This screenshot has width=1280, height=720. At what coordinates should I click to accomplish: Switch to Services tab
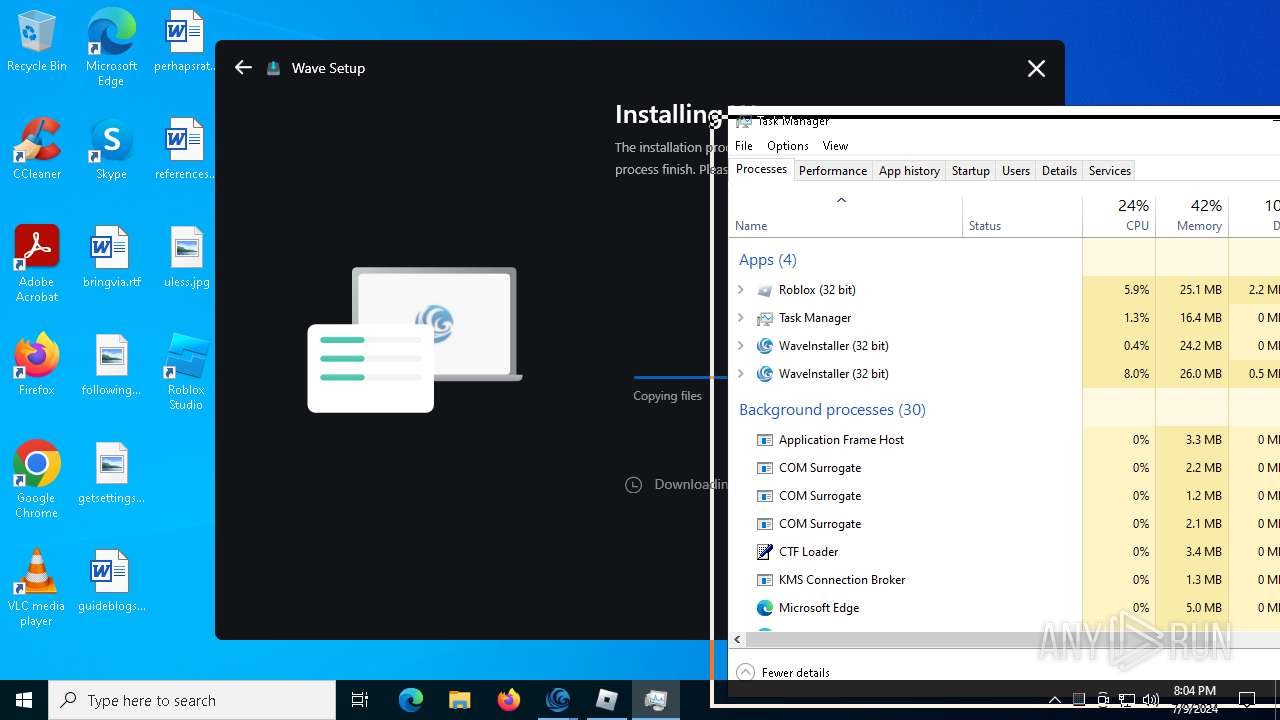[x=1110, y=171]
